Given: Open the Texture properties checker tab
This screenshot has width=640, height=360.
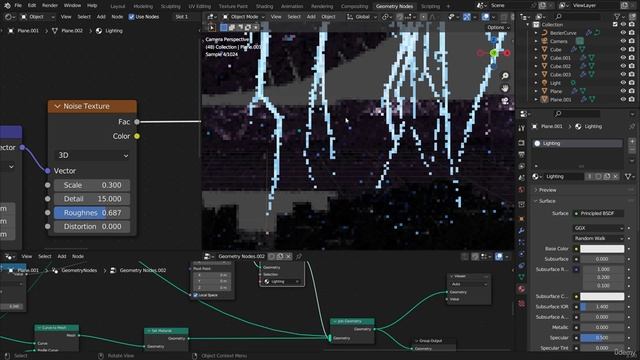Looking at the screenshot, I should tap(522, 304).
